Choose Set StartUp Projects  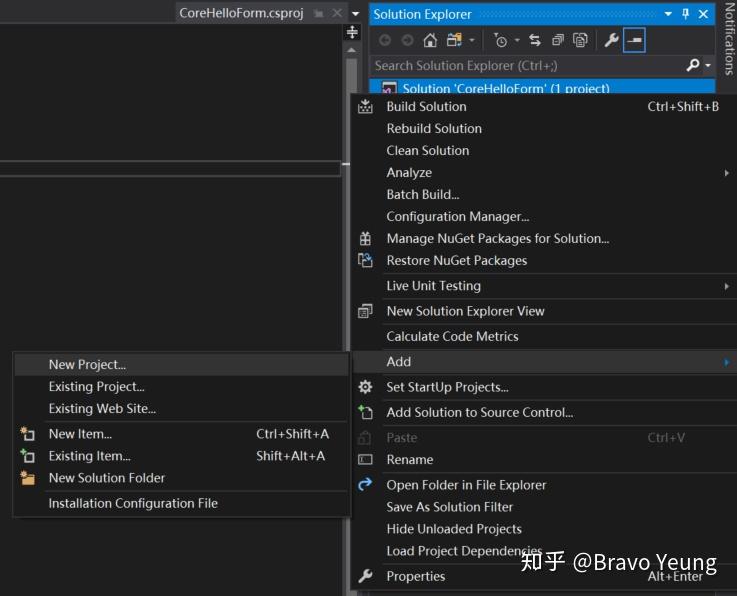click(x=544, y=387)
